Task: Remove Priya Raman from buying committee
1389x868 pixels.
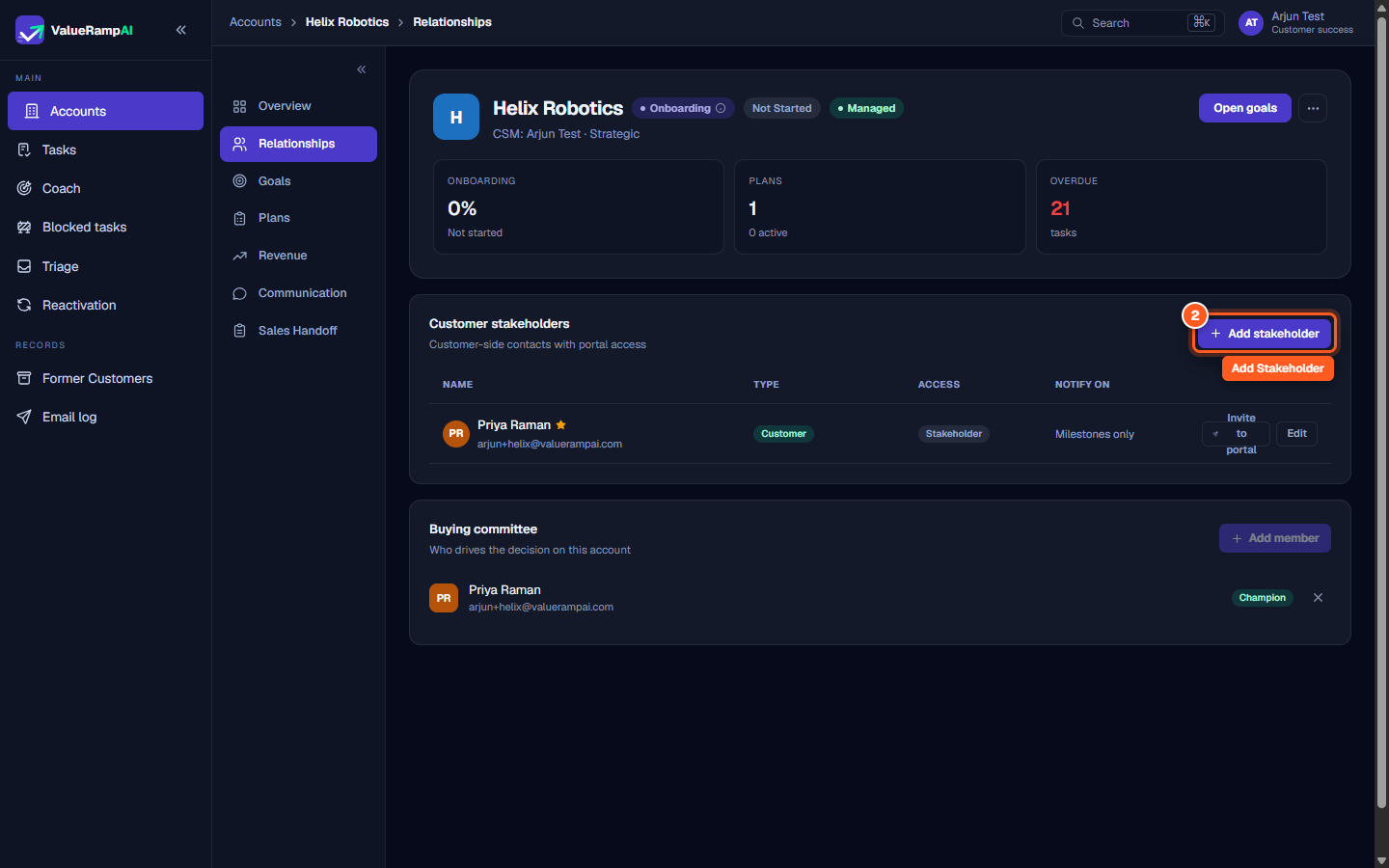Action: 1318,598
